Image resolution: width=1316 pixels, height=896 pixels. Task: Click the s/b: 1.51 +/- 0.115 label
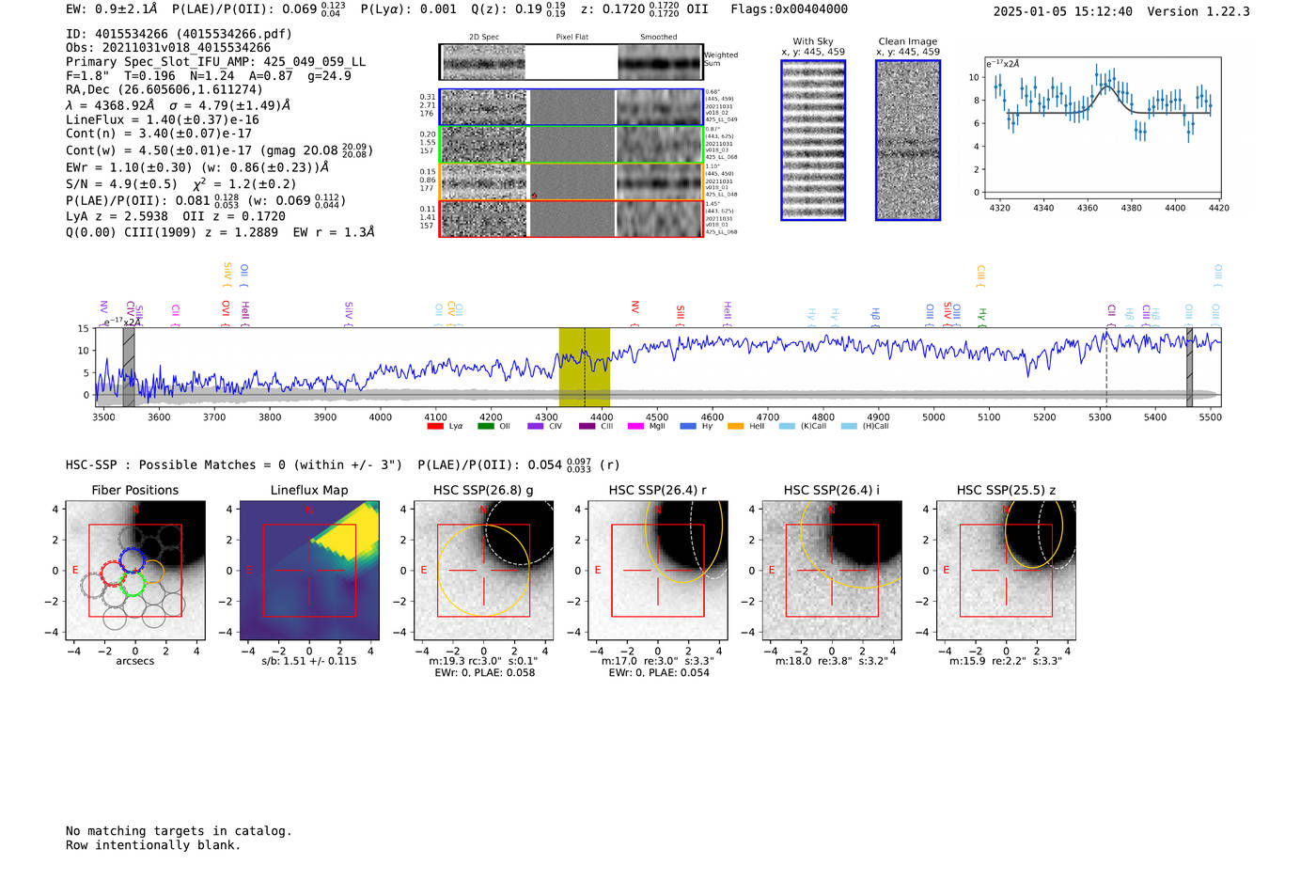point(309,661)
